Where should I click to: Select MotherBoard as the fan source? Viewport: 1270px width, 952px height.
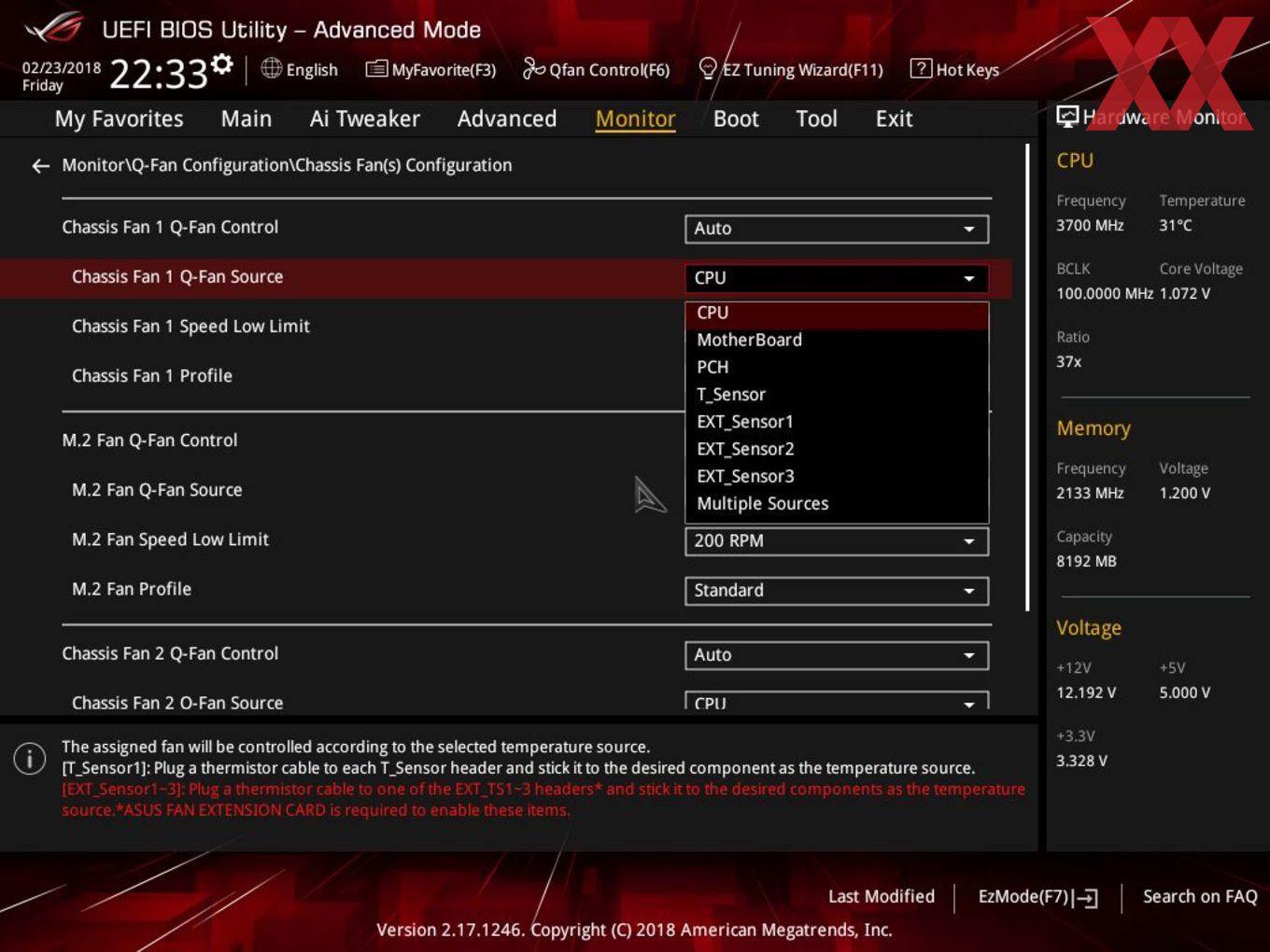click(x=837, y=341)
